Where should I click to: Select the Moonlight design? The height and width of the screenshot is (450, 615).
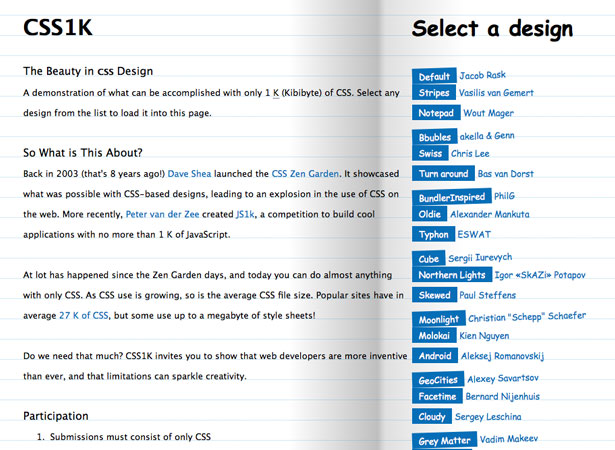pos(439,319)
